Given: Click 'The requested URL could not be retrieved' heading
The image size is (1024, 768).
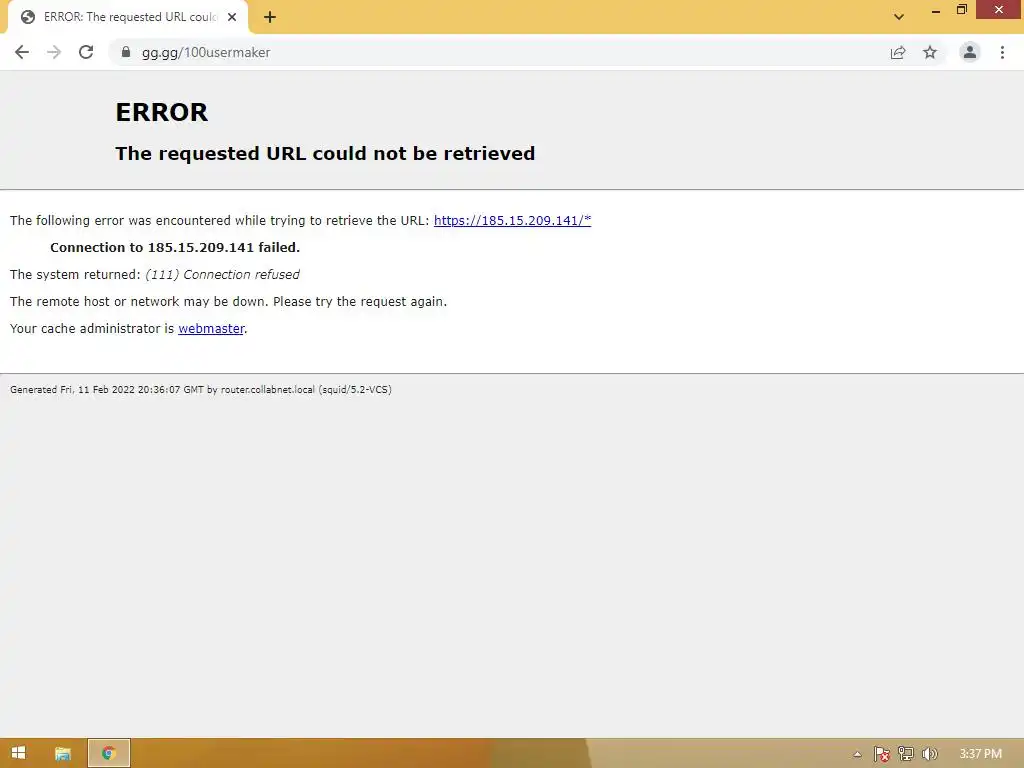Looking at the screenshot, I should [325, 153].
